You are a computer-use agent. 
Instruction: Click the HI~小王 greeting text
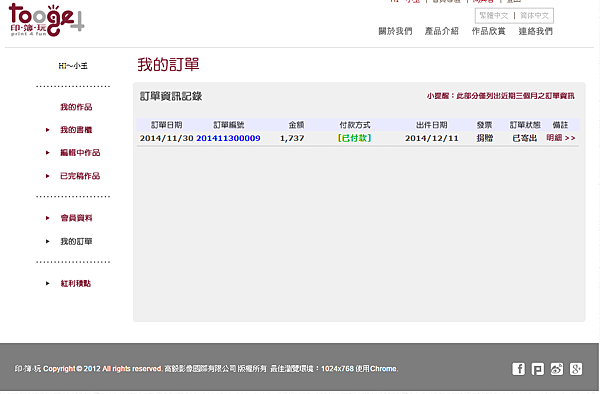click(73, 66)
